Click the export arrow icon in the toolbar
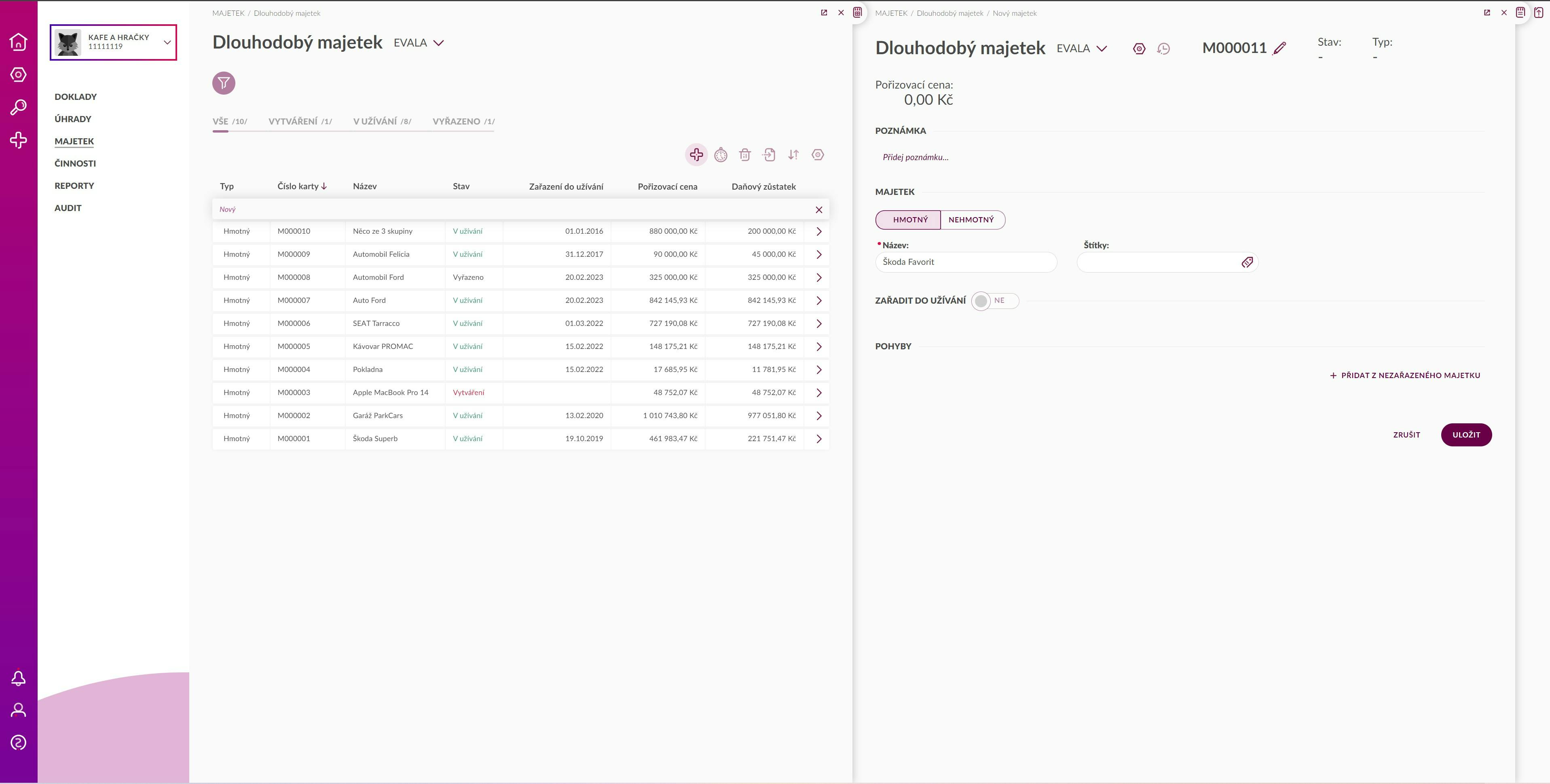The image size is (1550, 784). pyautogui.click(x=769, y=154)
